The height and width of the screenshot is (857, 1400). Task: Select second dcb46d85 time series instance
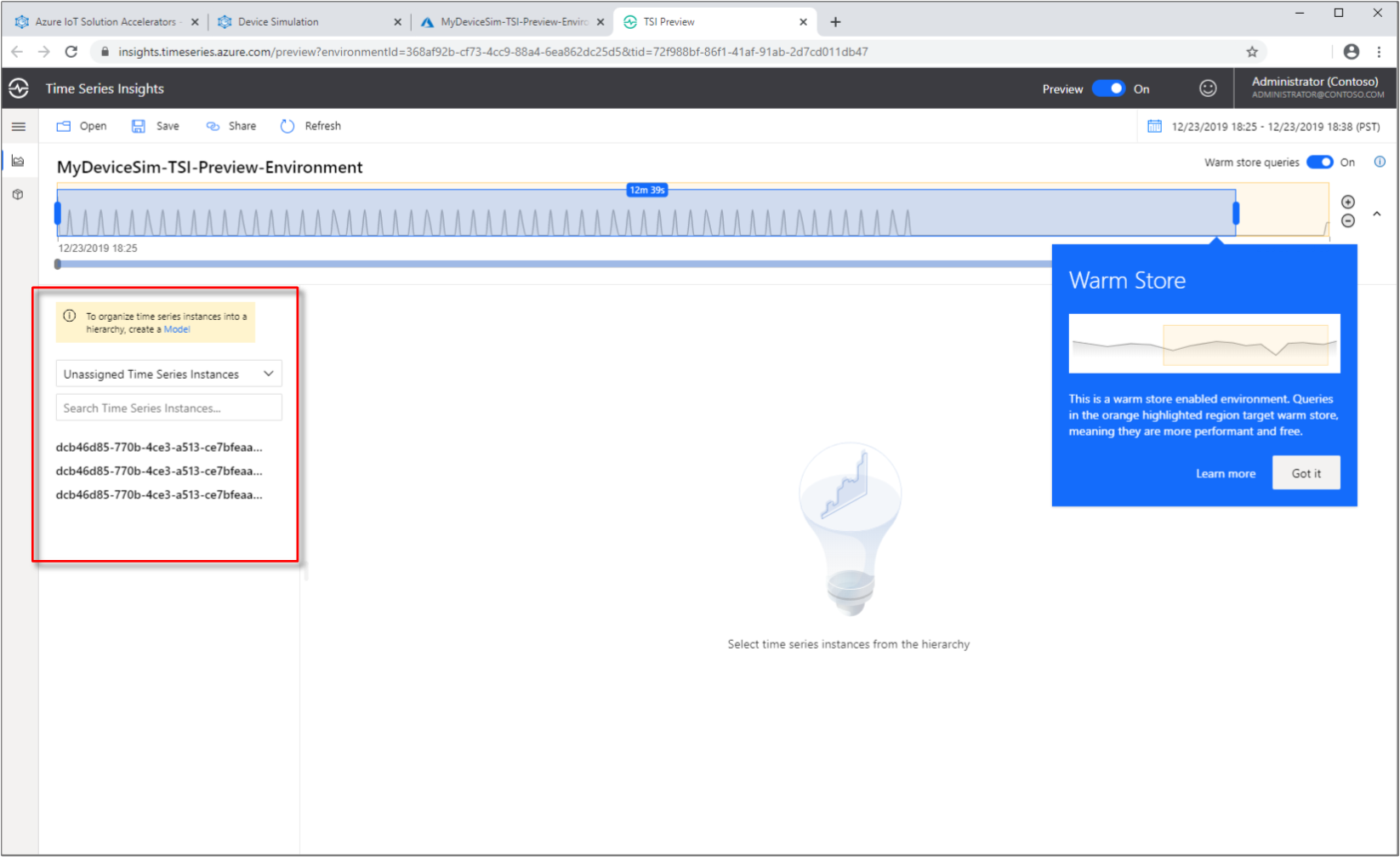159,471
